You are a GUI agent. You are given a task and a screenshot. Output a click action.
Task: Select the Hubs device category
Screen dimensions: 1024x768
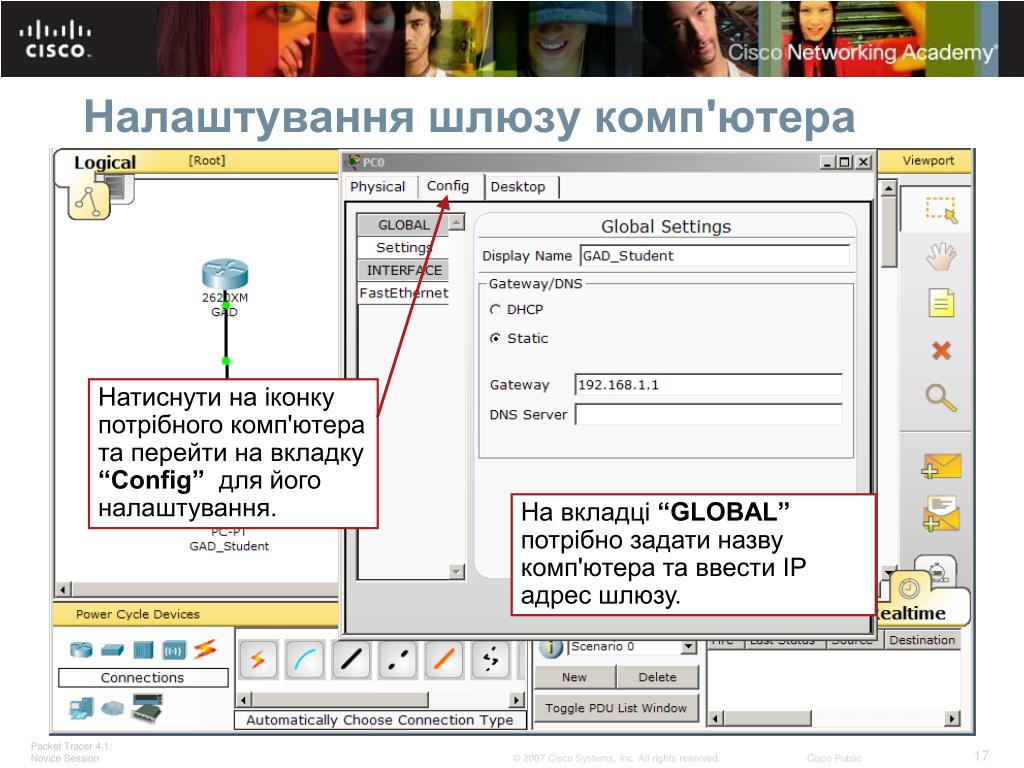tap(143, 650)
